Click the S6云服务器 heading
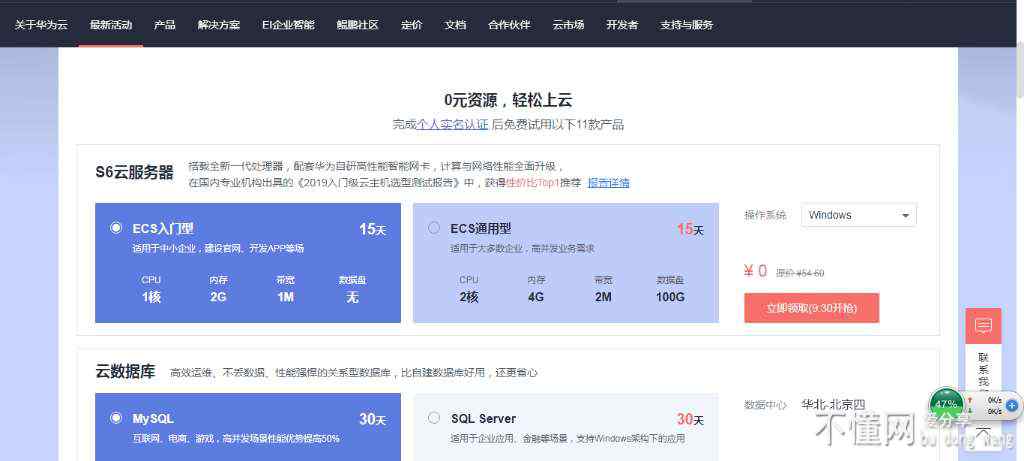Viewport: 1024px width, 461px height. [135, 172]
